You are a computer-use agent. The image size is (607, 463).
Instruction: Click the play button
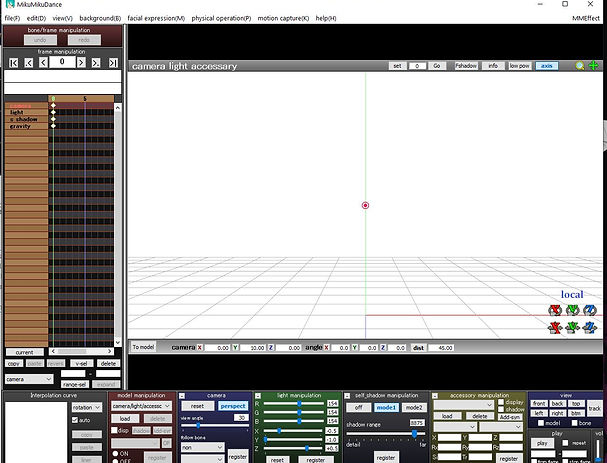[542, 443]
